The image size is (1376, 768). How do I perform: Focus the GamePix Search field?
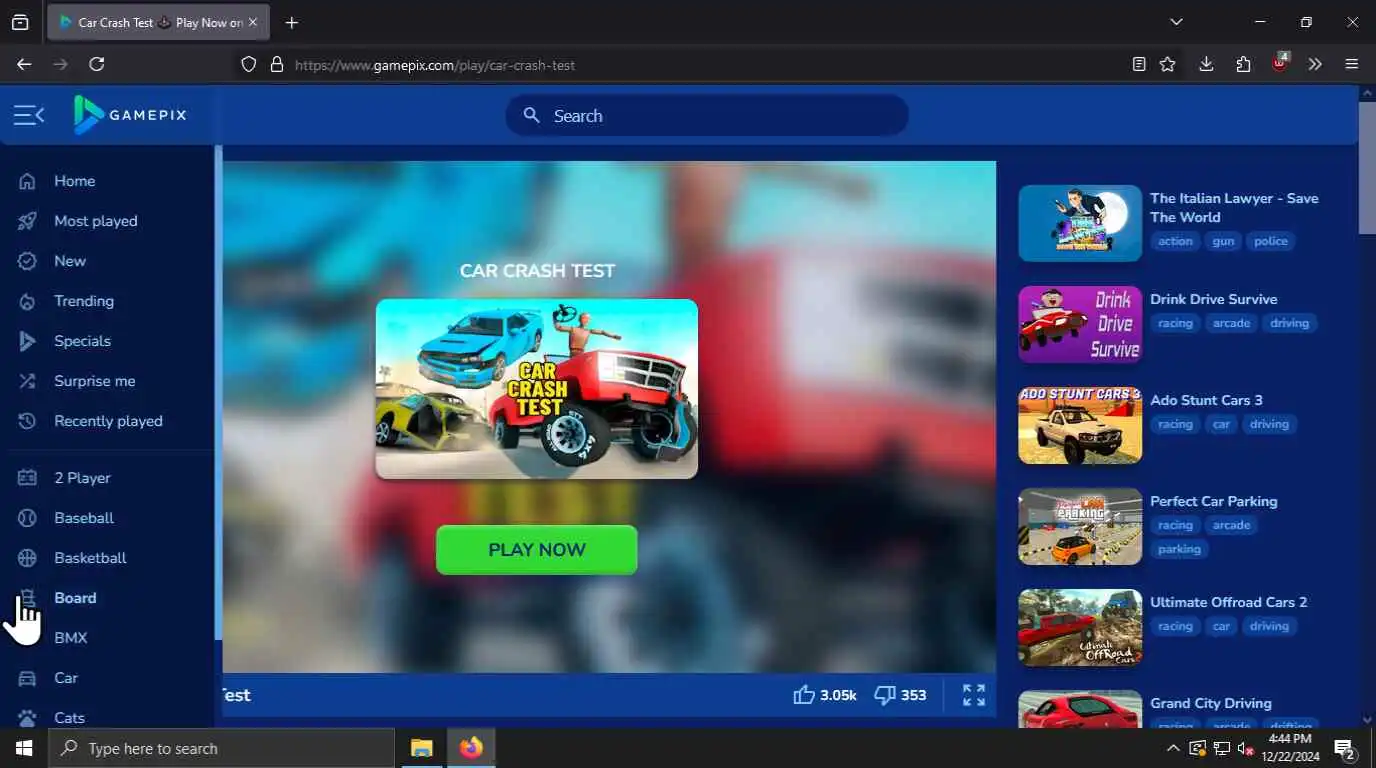[x=707, y=115]
